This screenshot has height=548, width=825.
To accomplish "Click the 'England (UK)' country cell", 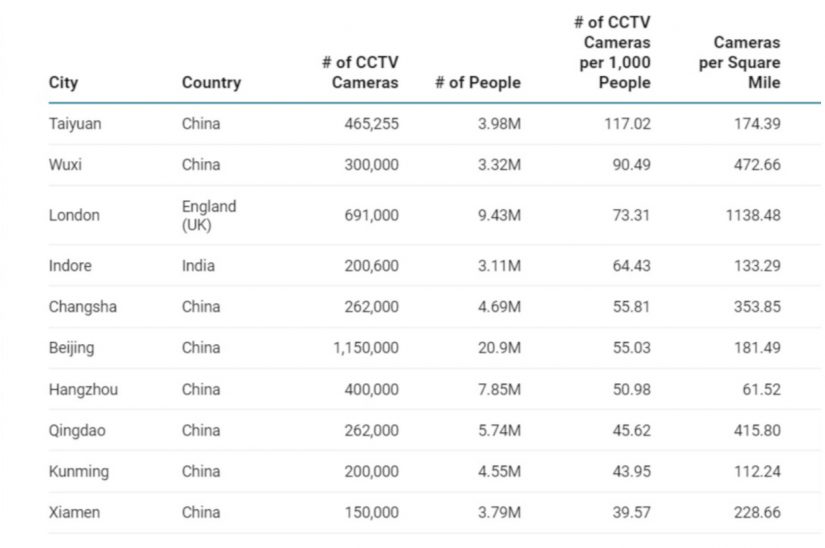I will [209, 215].
